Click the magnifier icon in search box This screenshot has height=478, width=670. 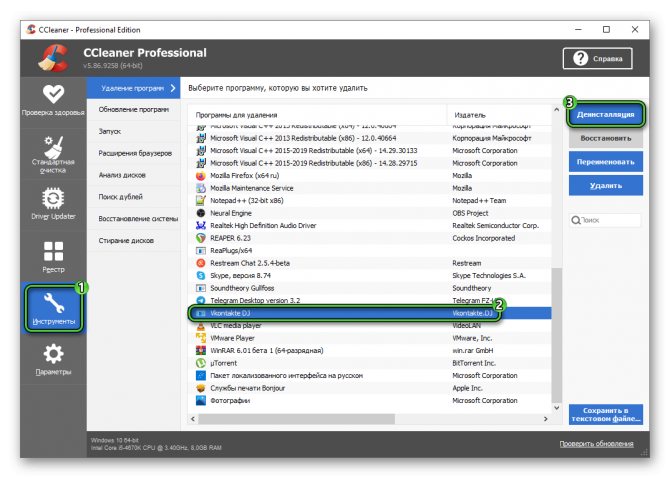(x=576, y=220)
